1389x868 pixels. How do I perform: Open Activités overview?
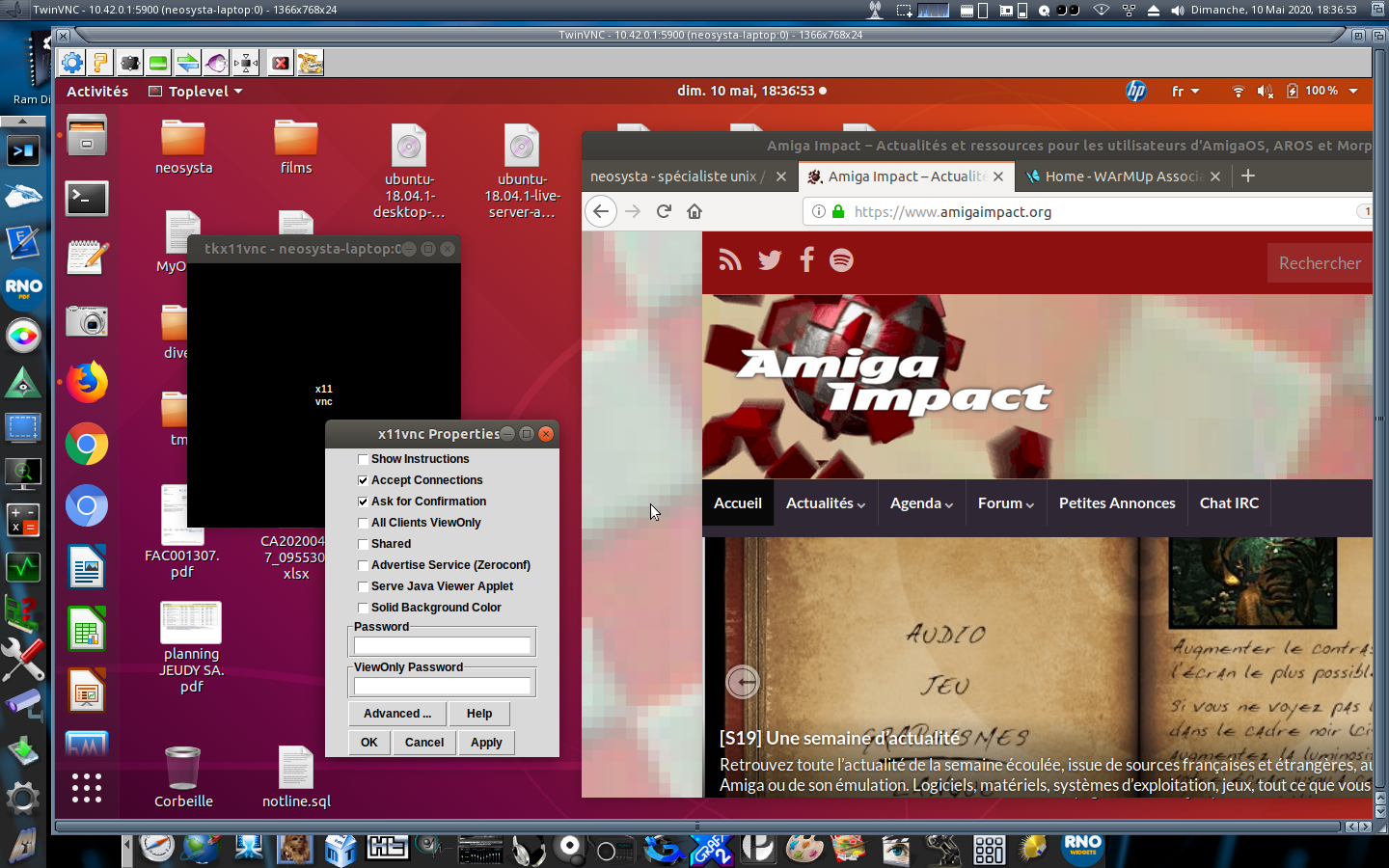click(x=97, y=92)
